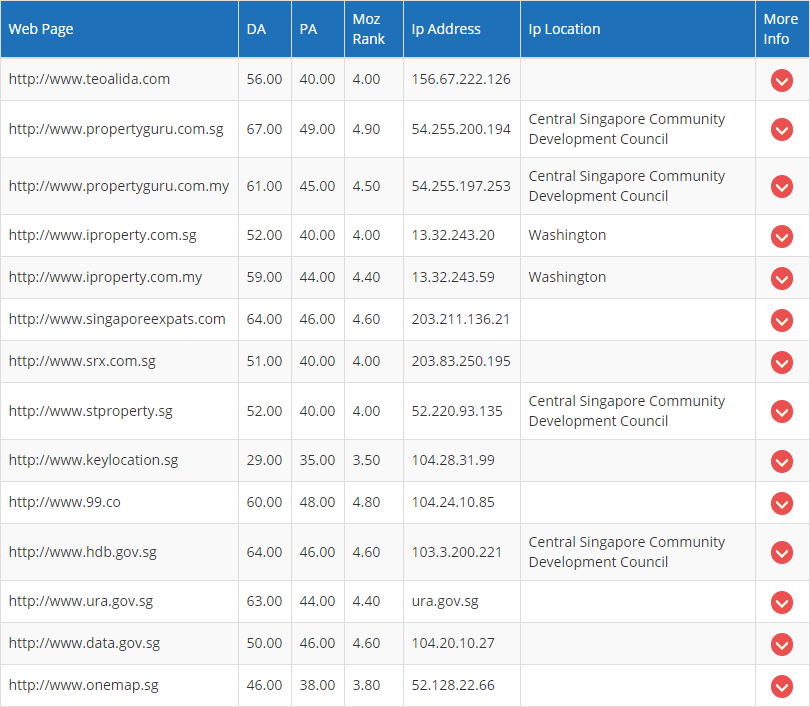
Task: Click IP address 104.20.10.27
Action: [453, 643]
